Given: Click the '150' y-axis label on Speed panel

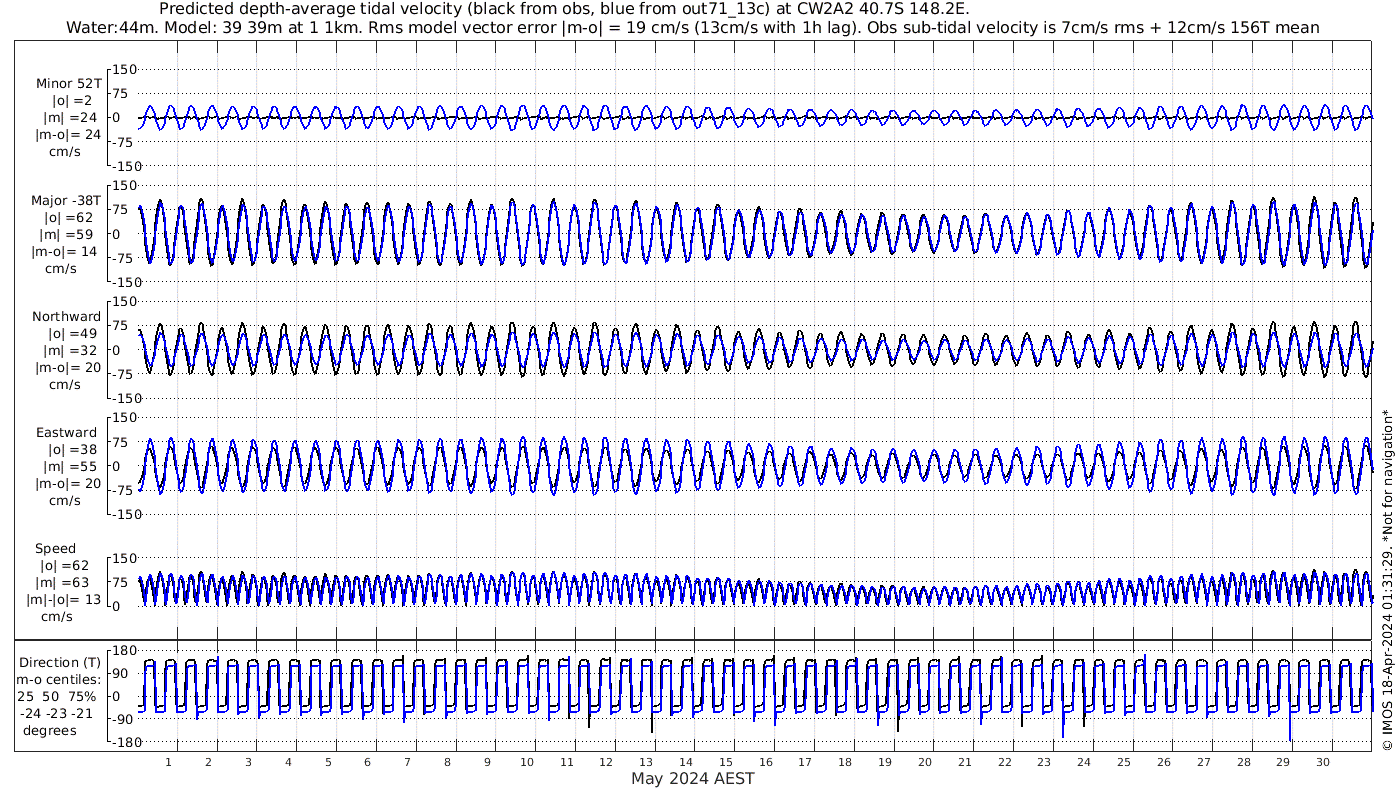Looking at the screenshot, I should [124, 558].
